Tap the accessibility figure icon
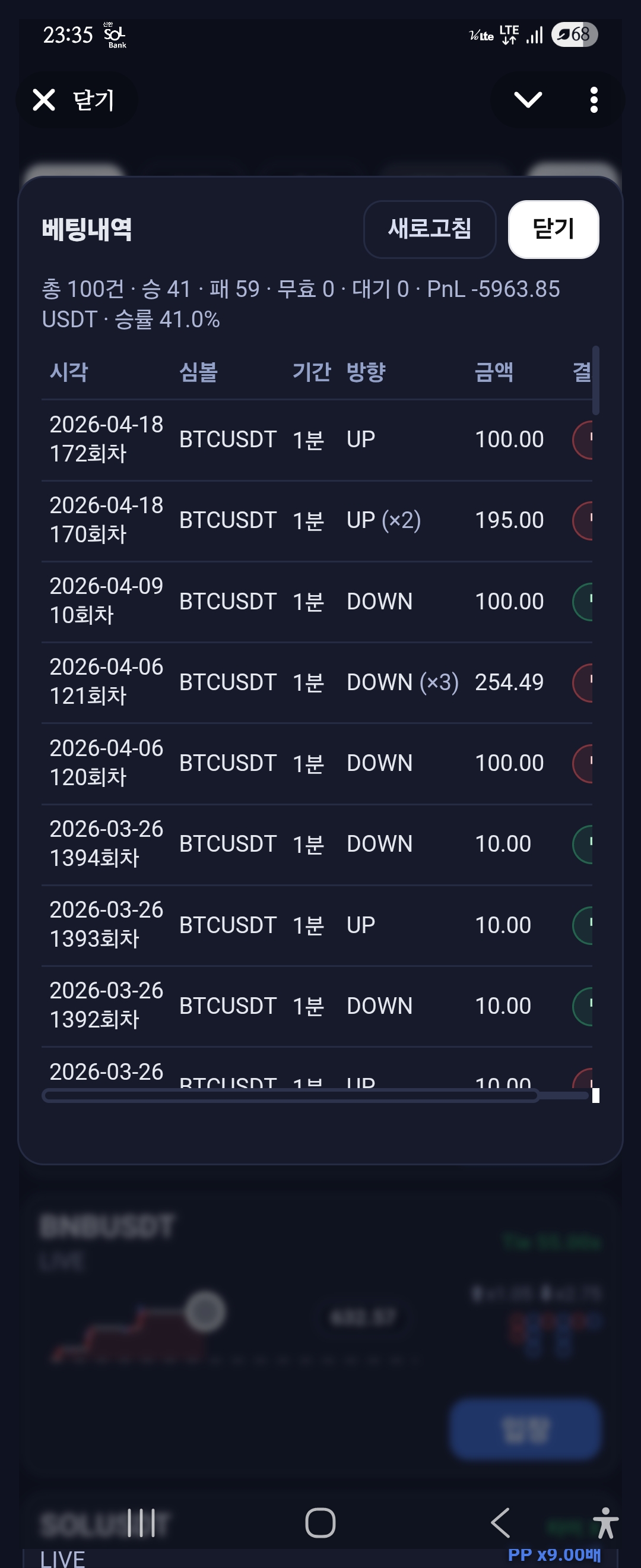 (605, 1523)
